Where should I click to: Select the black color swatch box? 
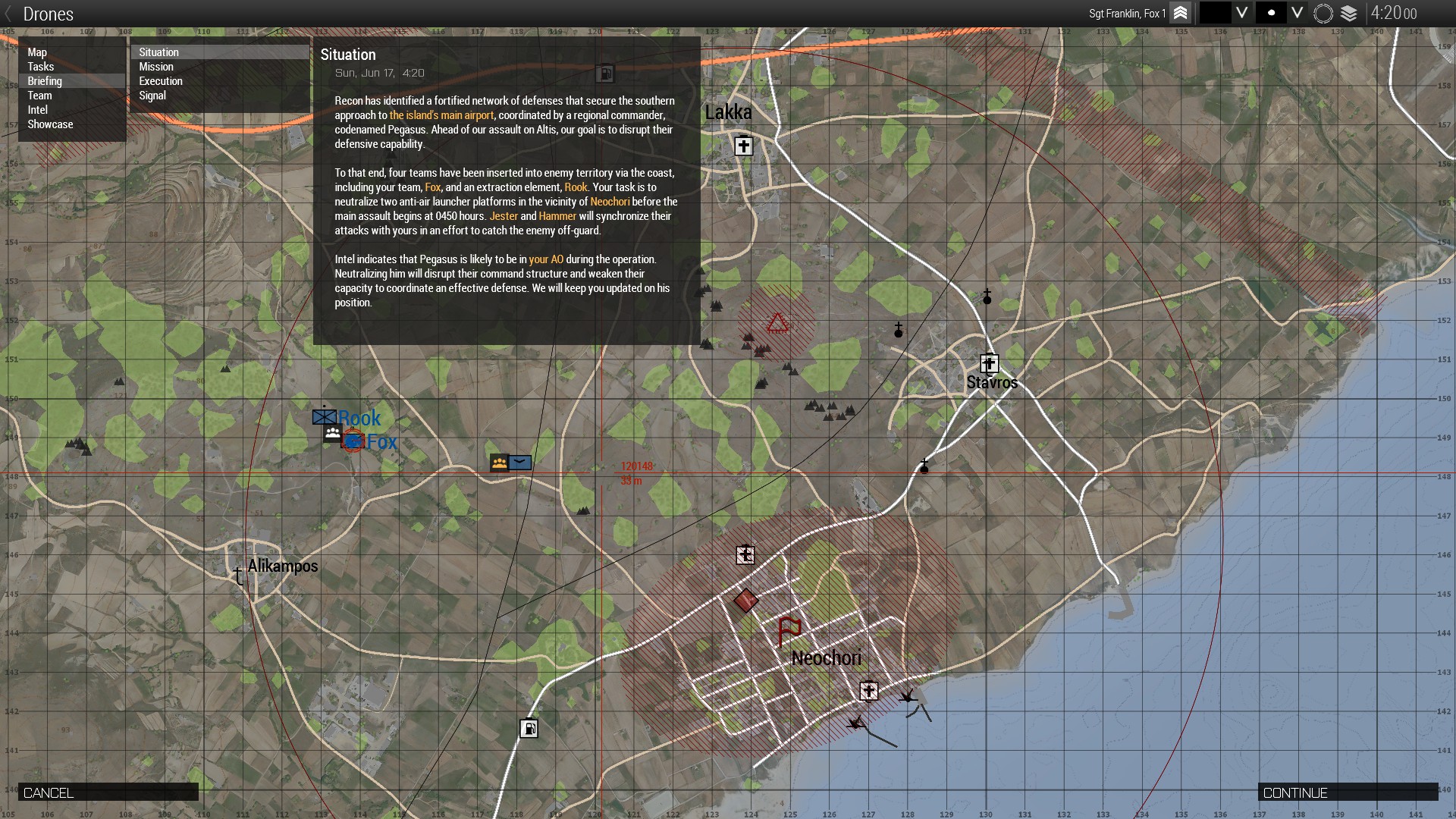tap(1215, 13)
